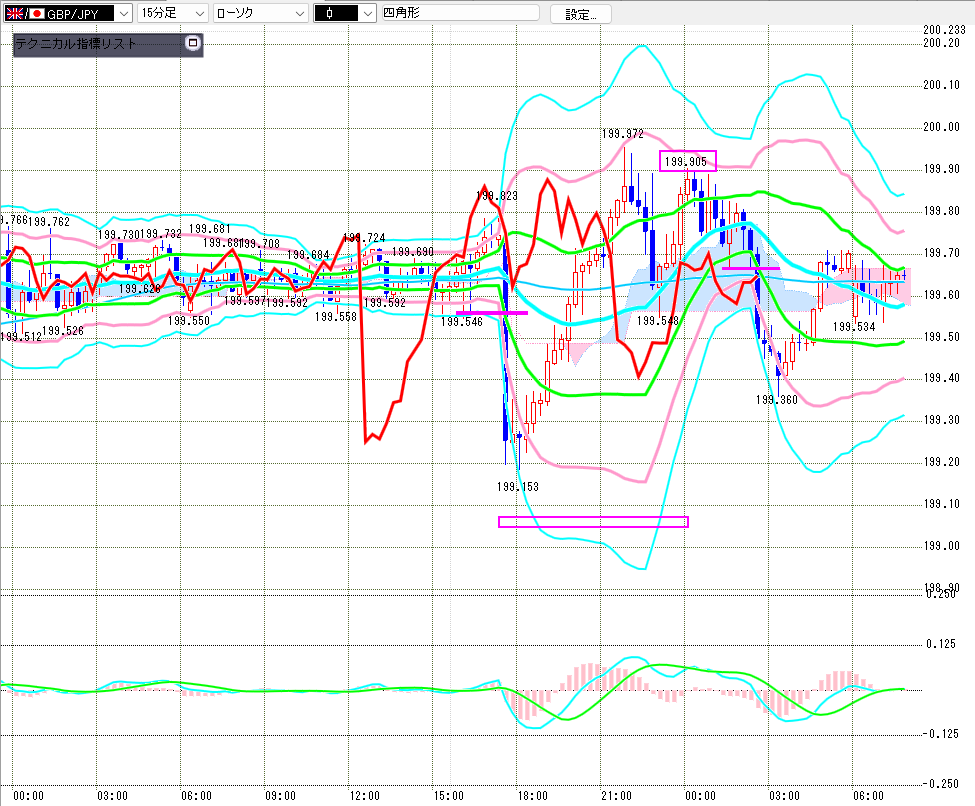Select the magenta box around 199.905

click(688, 161)
